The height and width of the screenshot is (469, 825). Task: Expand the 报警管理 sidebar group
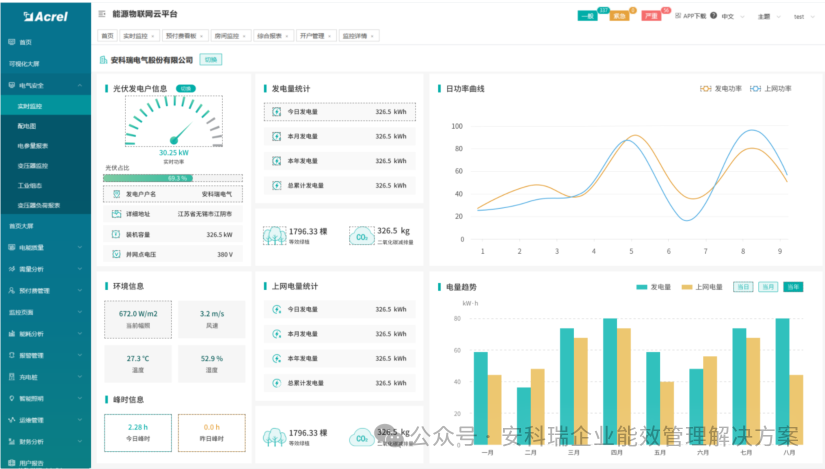(80, 355)
